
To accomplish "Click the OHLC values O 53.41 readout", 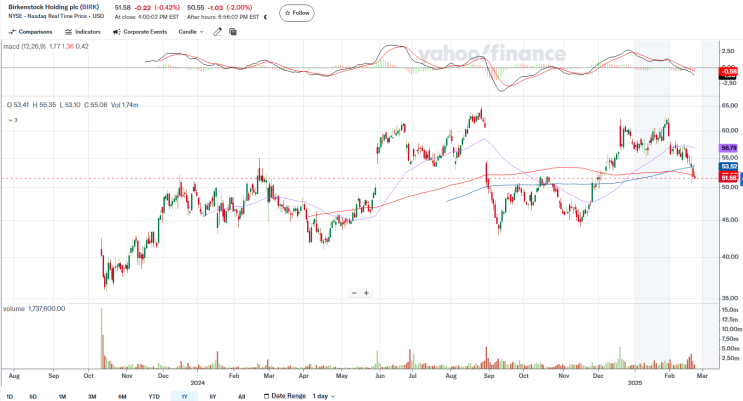I will coord(18,105).
